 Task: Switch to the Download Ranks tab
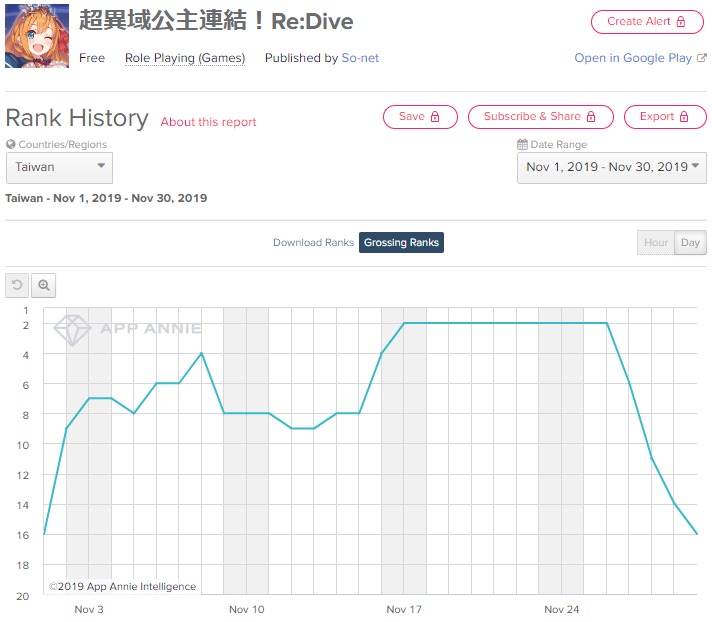pos(313,242)
